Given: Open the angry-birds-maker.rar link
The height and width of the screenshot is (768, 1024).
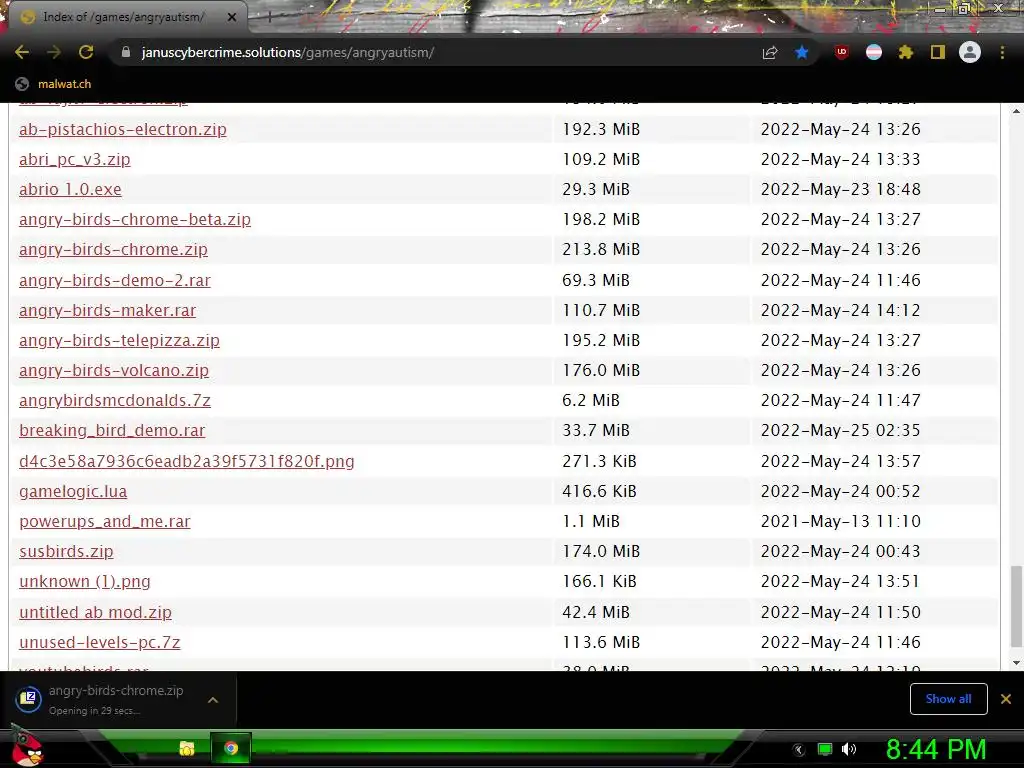Looking at the screenshot, I should 107,310.
